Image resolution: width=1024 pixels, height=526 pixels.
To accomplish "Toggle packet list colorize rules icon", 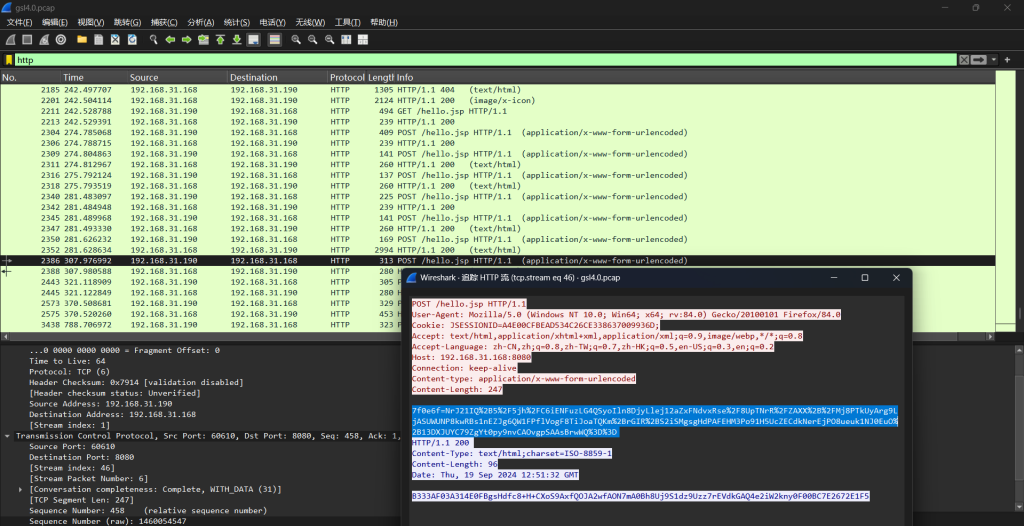I will click(273, 40).
